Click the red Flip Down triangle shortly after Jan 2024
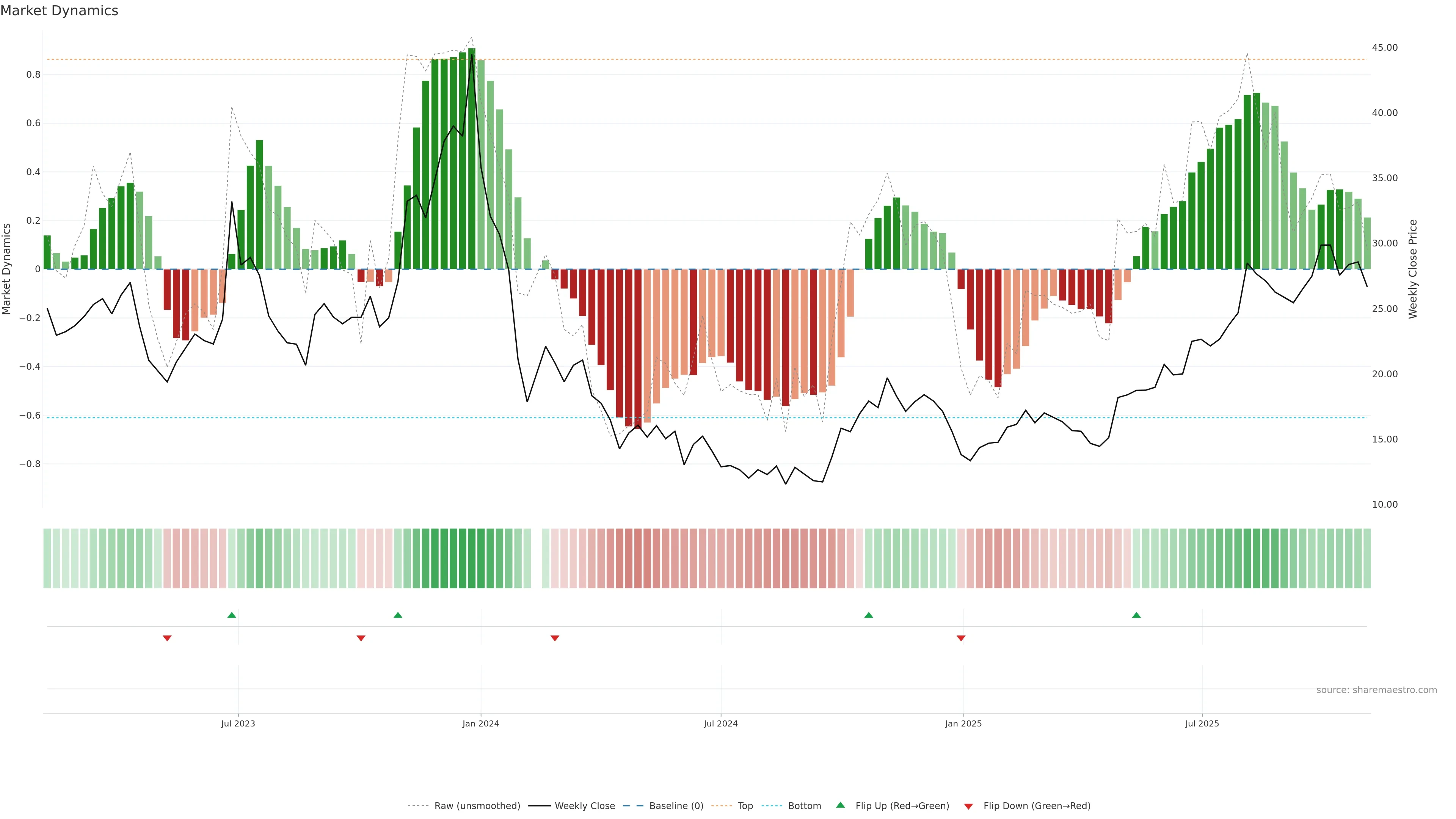 (x=555, y=638)
